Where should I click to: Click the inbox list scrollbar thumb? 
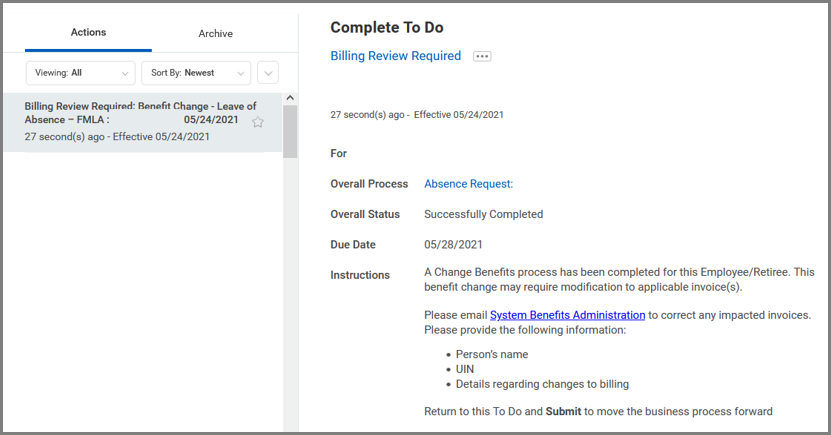click(290, 130)
